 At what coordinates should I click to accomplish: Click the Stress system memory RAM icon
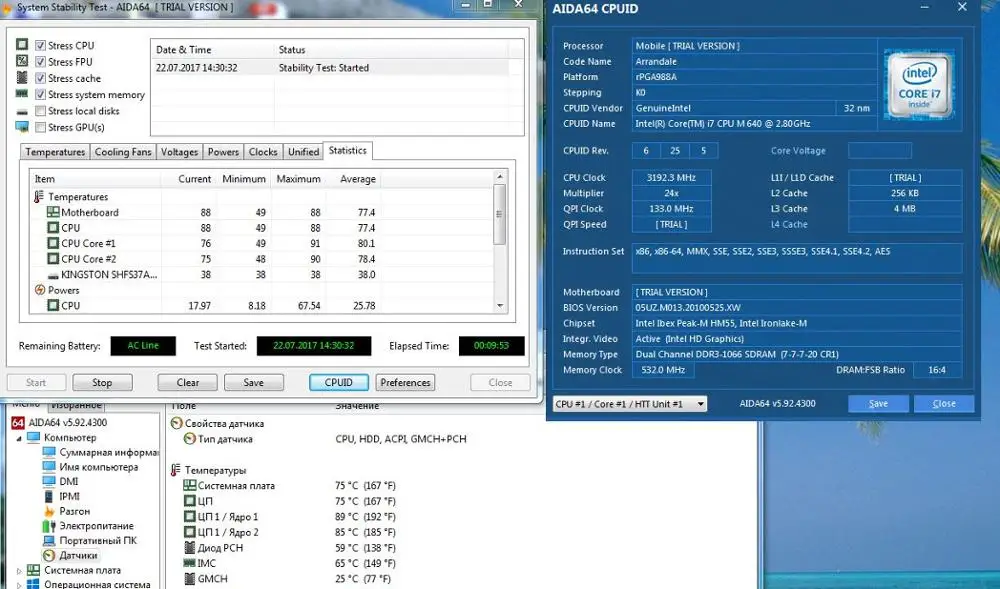tap(22, 94)
